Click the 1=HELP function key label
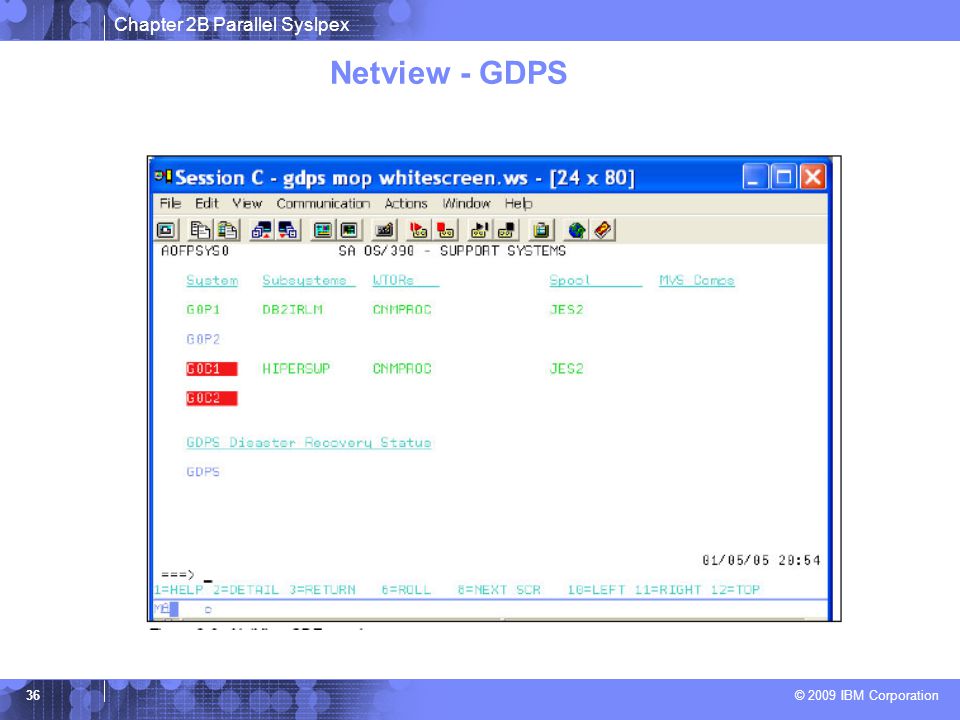This screenshot has height=720, width=960. [178, 590]
